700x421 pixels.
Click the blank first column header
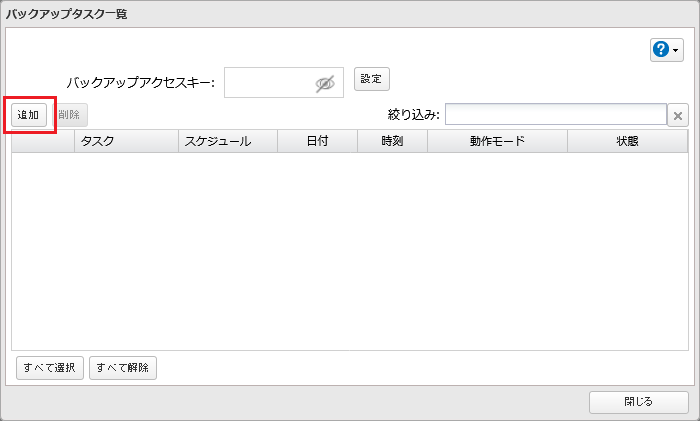43,141
